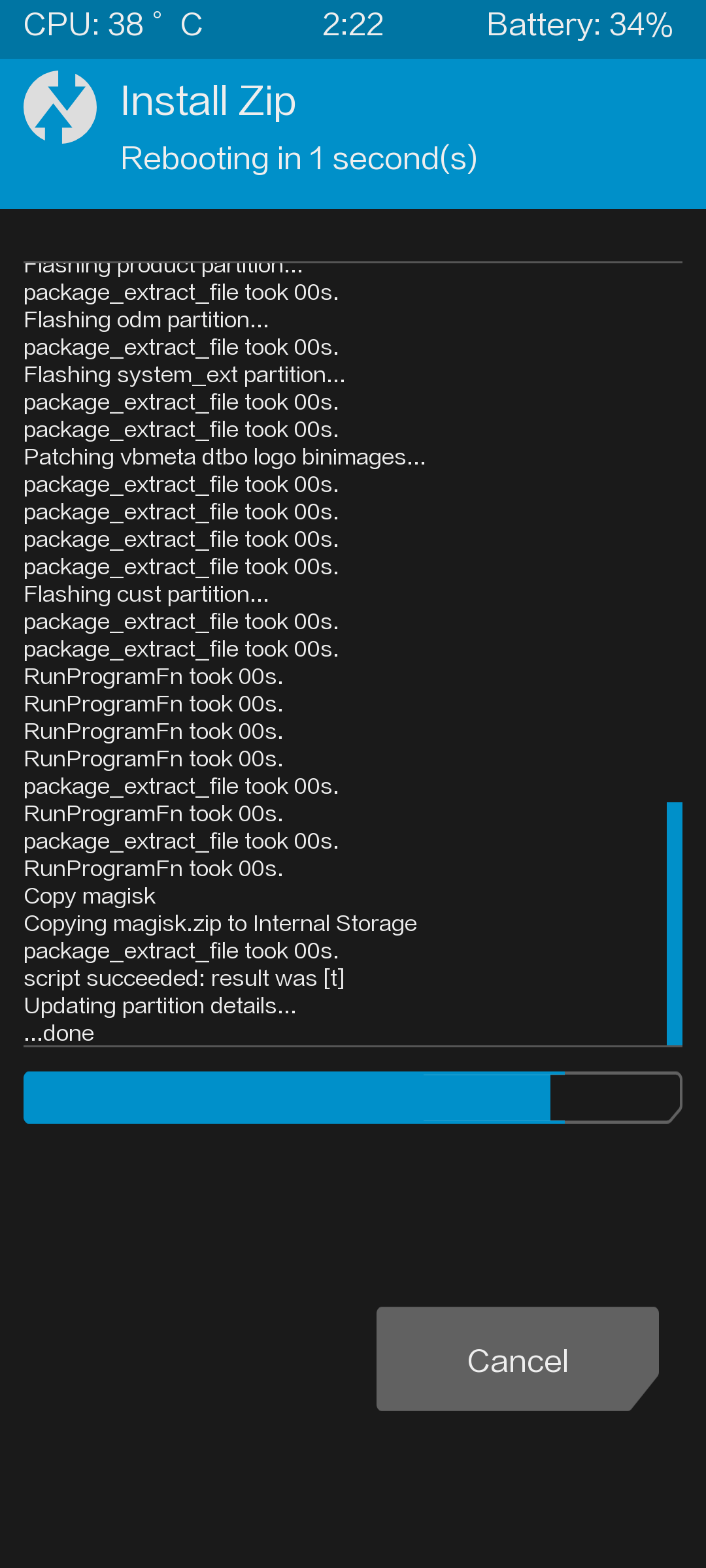Screen dimensions: 706x1568
Task: Tap the "Rebooting in 1 second(s)" text
Action: click(299, 159)
